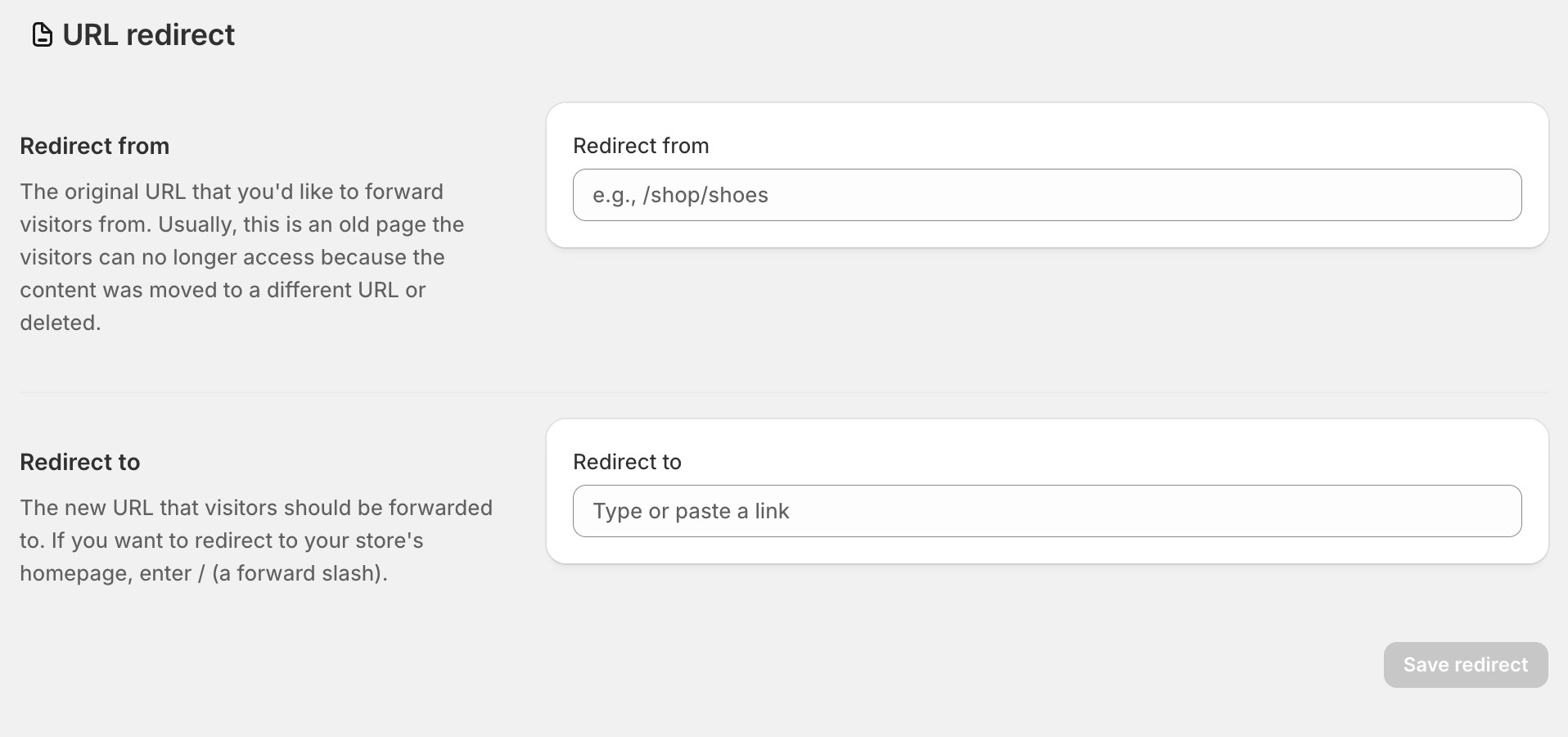Focus the Redirect from input field
The height and width of the screenshot is (737, 1568).
click(x=1047, y=195)
